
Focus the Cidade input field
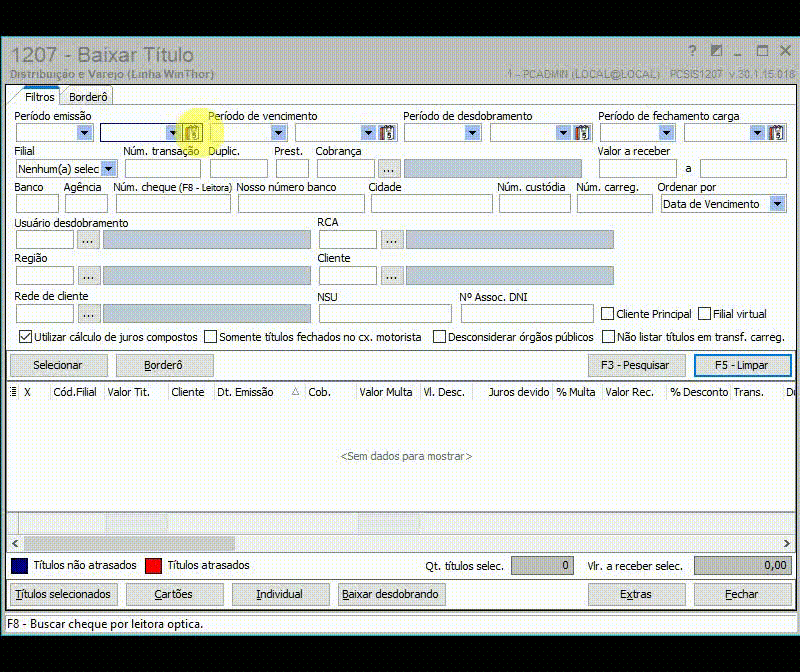[432, 204]
